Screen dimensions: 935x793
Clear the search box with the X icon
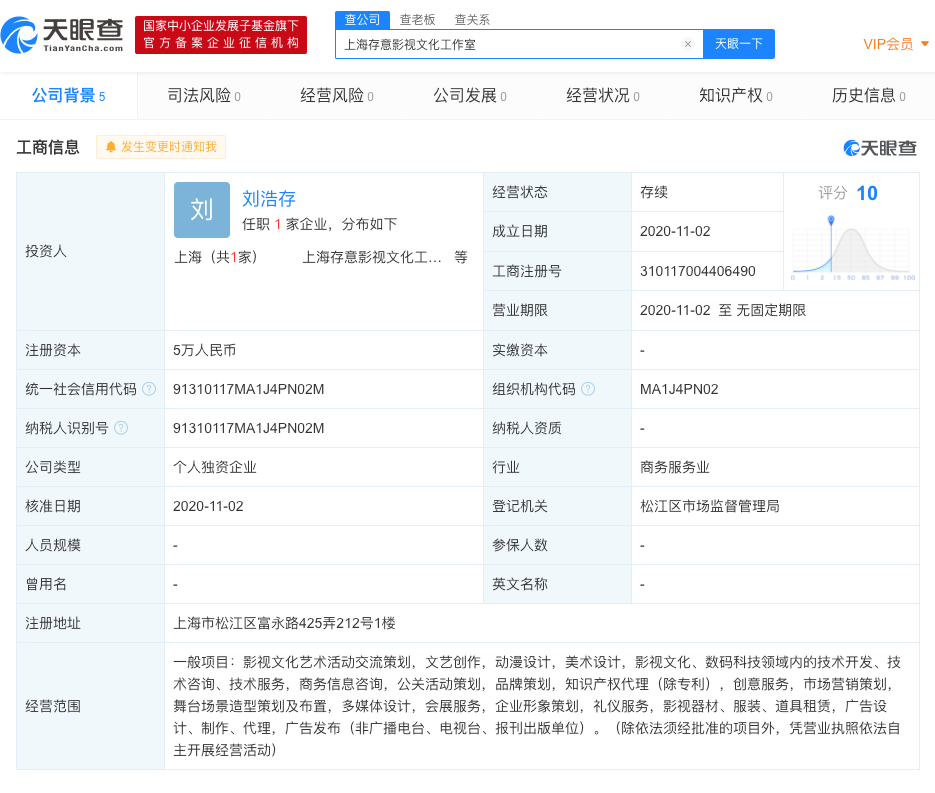pyautogui.click(x=688, y=44)
